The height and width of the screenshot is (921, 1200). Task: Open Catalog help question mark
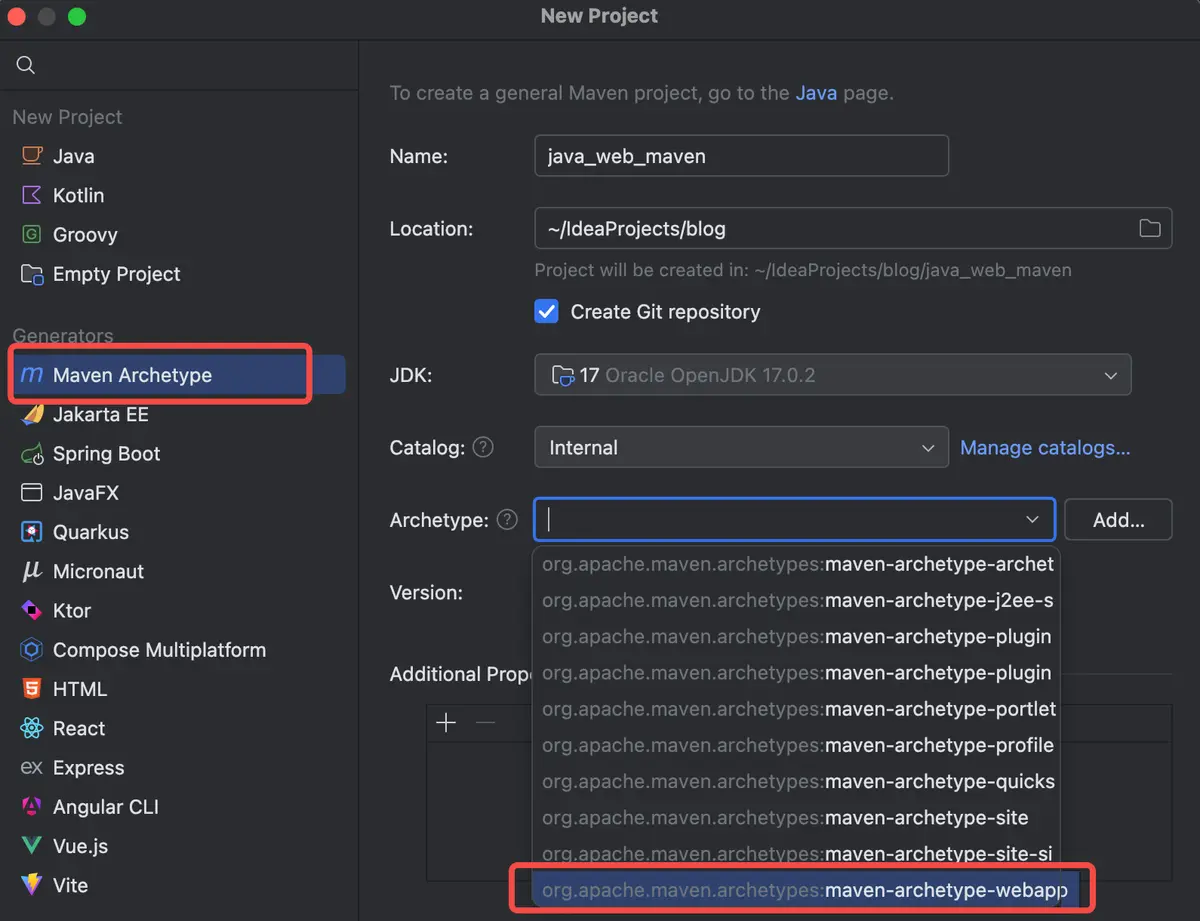[483, 447]
